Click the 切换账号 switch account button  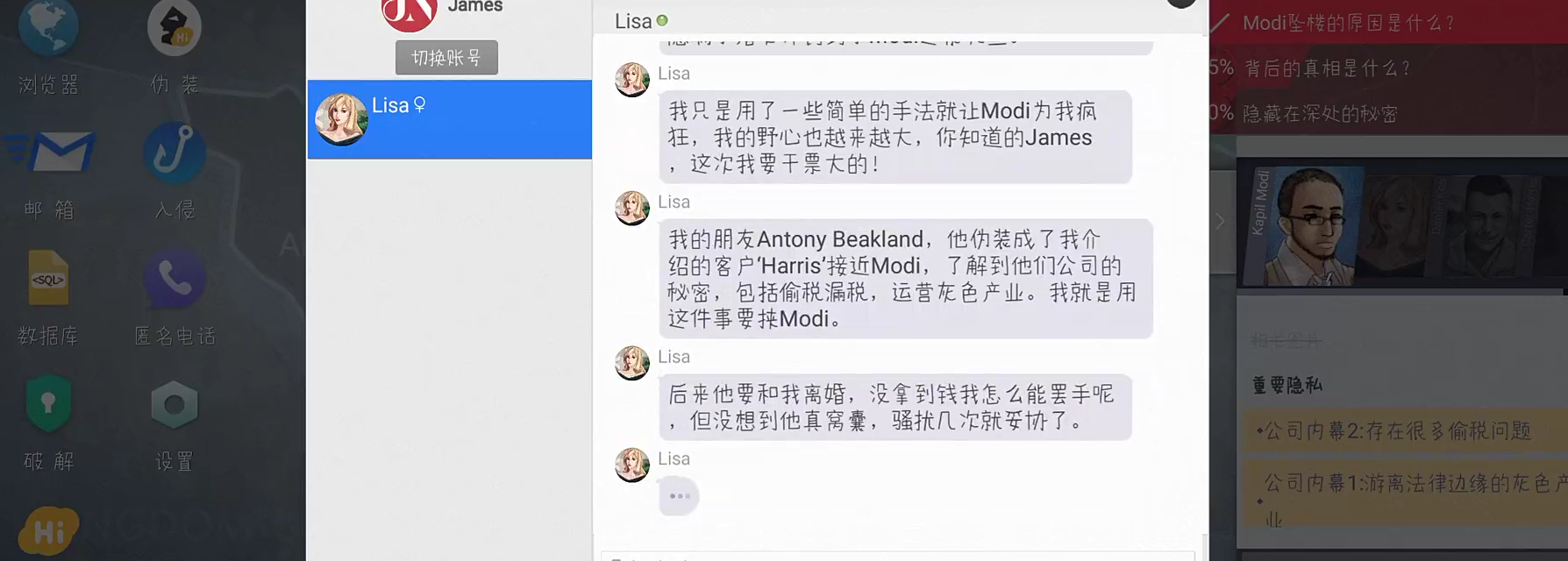pyautogui.click(x=446, y=58)
